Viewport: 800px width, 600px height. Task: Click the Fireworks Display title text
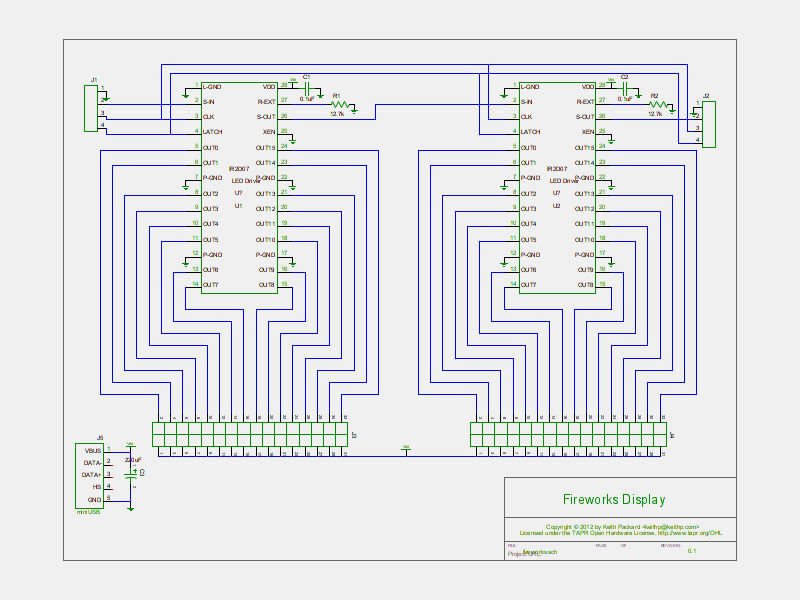pyautogui.click(x=614, y=500)
